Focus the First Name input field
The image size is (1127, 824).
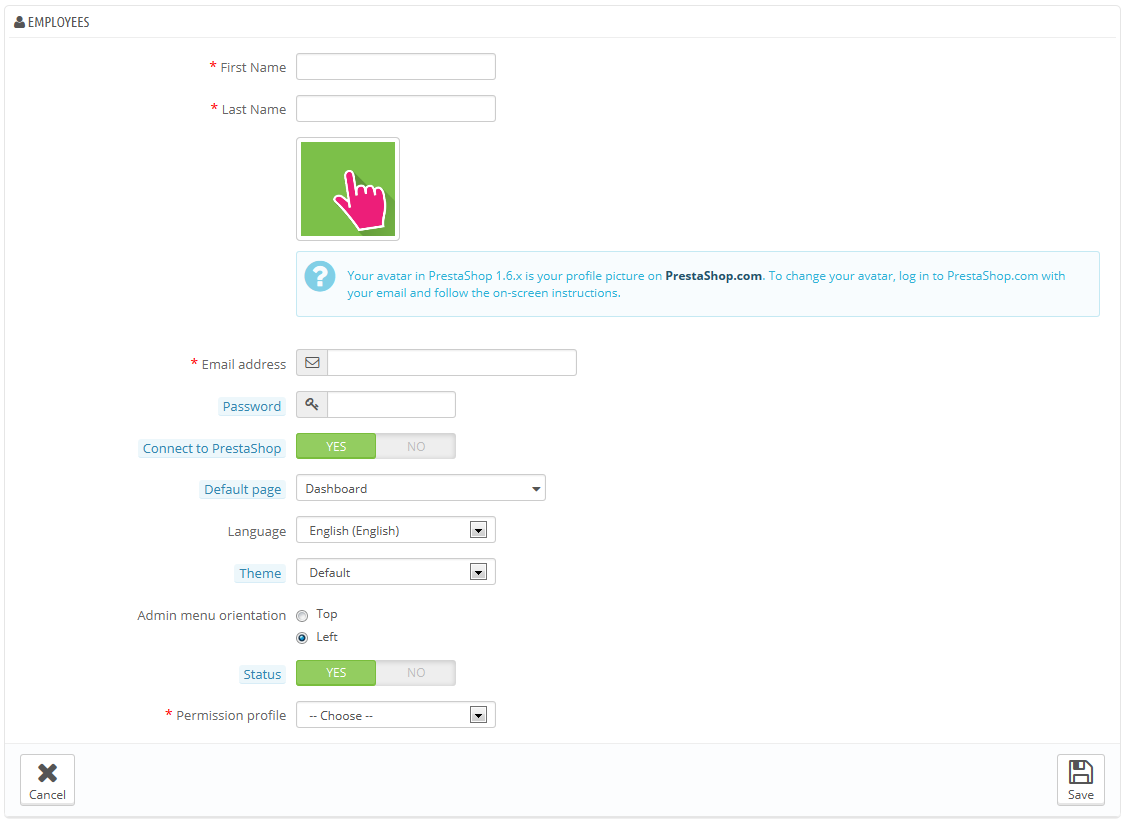tap(396, 67)
